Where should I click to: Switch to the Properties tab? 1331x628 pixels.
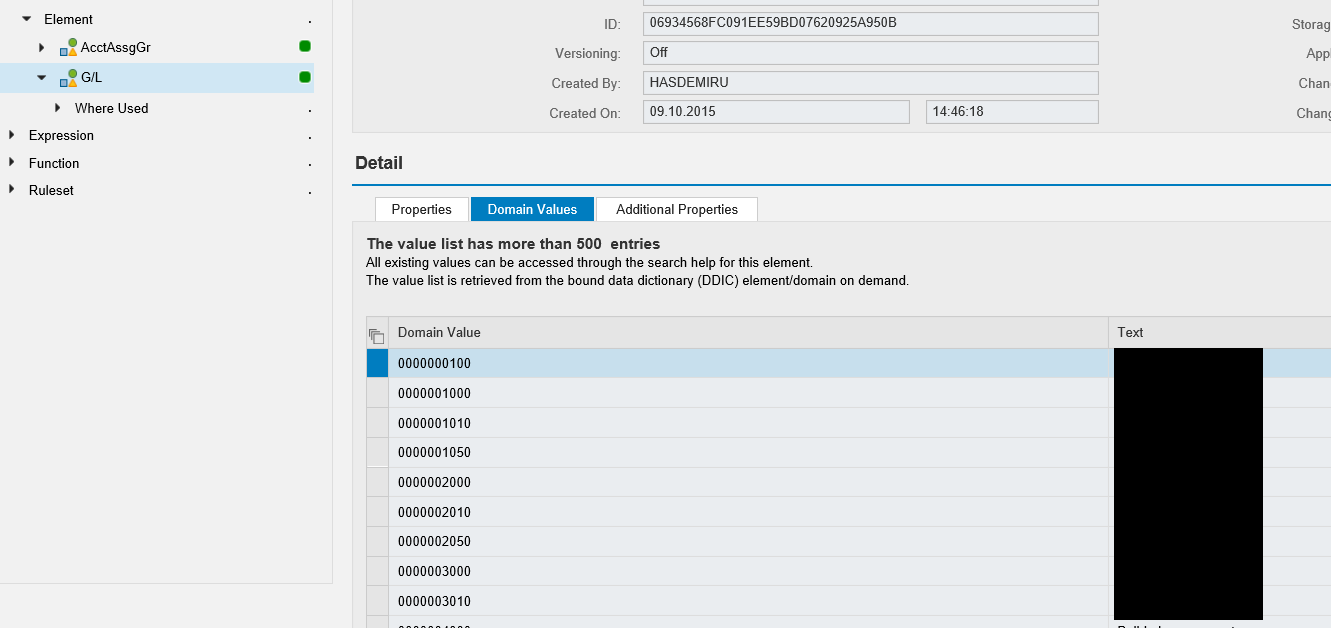pos(421,209)
